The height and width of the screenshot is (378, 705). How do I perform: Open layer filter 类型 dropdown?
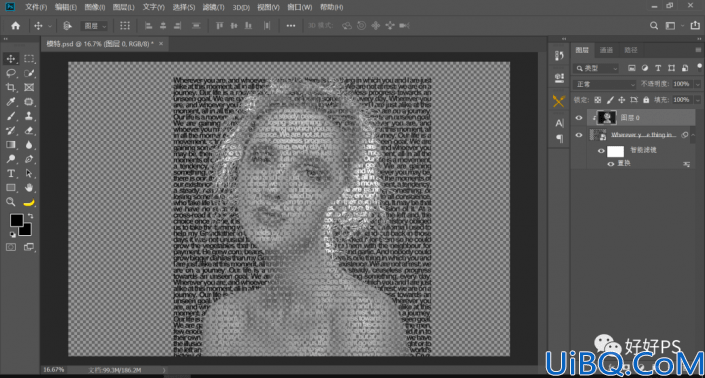596,68
